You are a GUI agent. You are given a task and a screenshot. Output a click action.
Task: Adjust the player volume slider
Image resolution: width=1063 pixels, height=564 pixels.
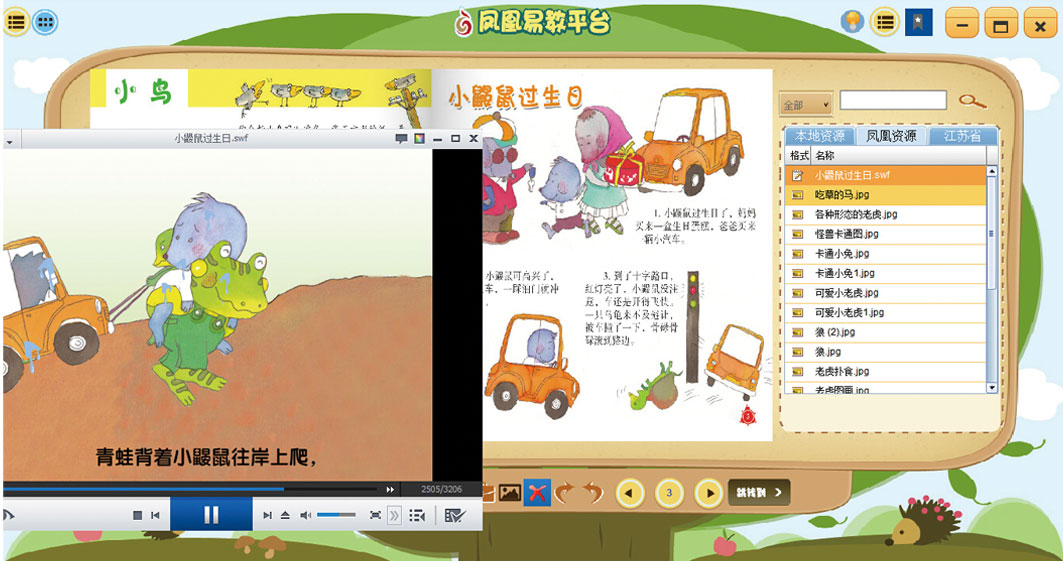point(336,516)
